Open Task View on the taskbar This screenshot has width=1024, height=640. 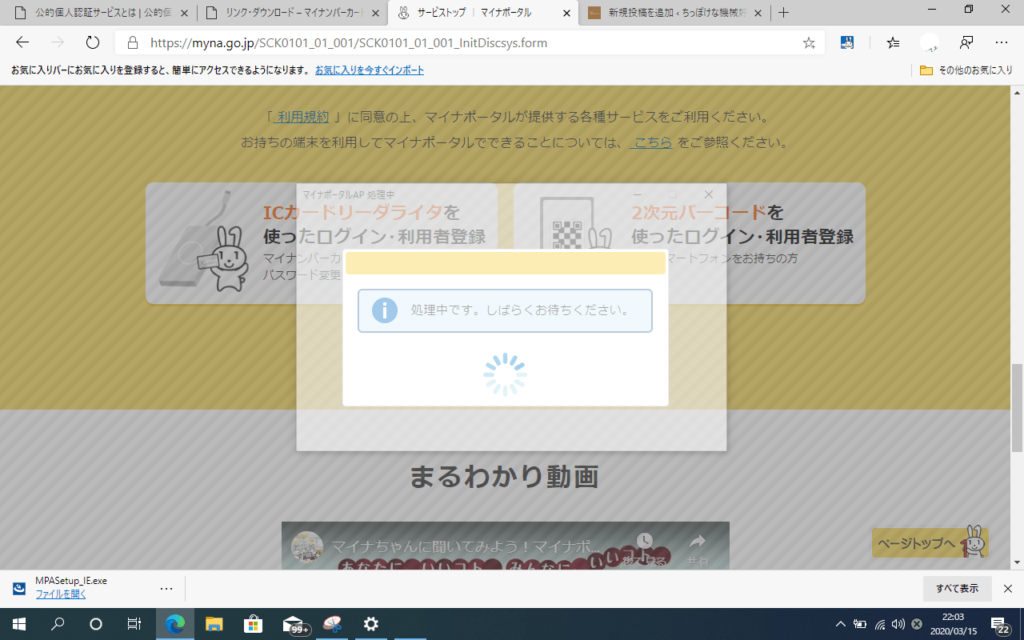click(x=134, y=624)
